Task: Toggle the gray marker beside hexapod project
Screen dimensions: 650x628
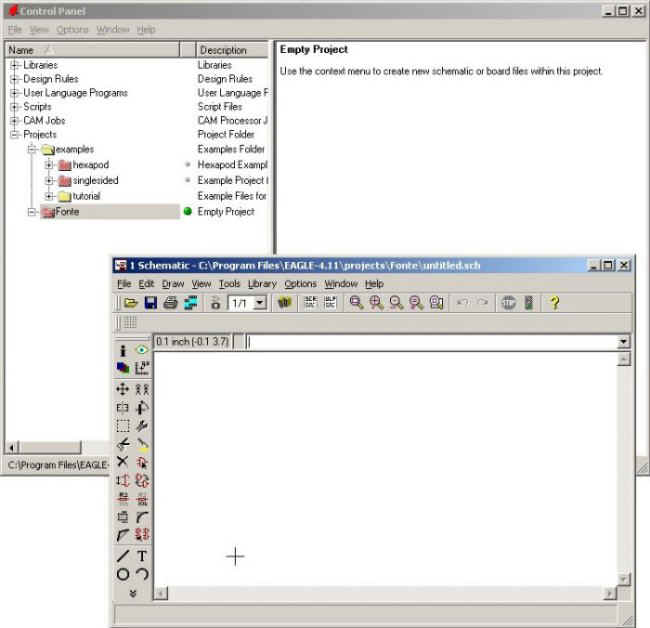Action: (187, 165)
